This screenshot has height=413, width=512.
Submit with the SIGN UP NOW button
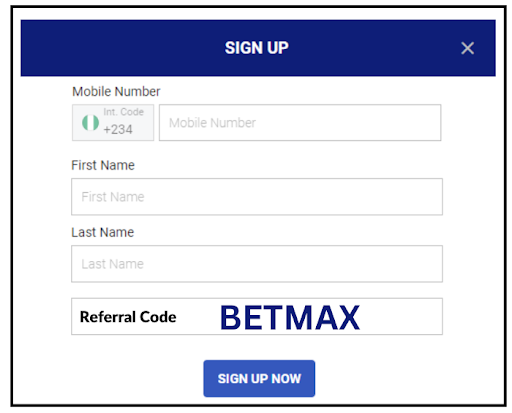click(x=259, y=378)
